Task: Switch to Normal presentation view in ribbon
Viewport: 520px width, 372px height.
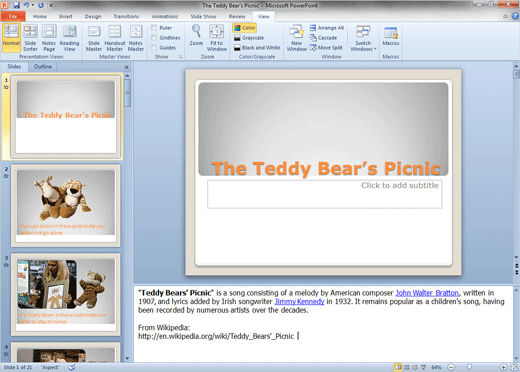Action: (11, 37)
